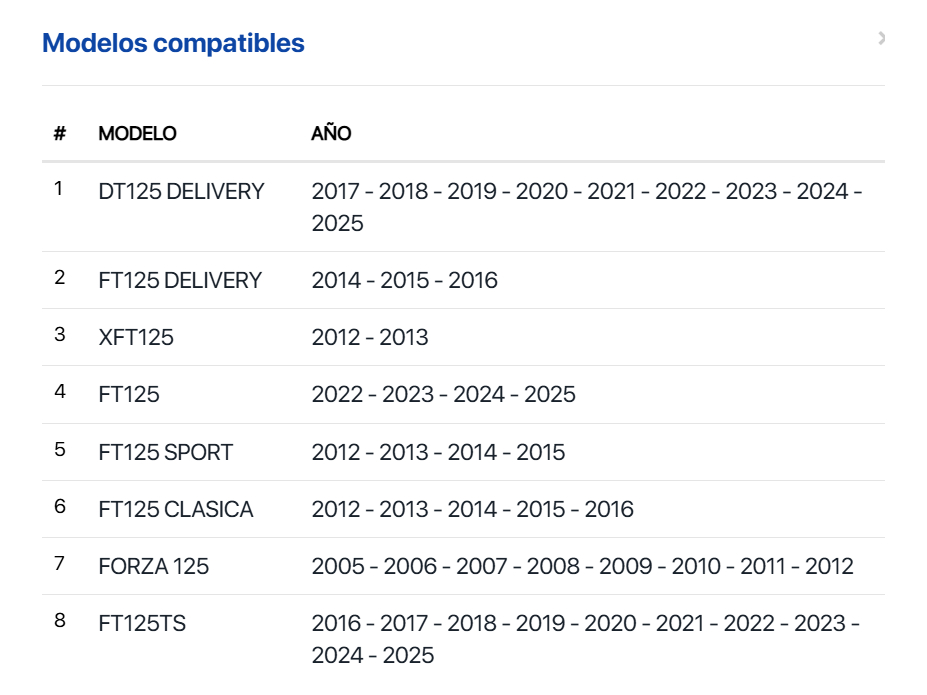The image size is (927, 695).
Task: Click the FT125 DELIVERY model name
Action: (x=180, y=280)
